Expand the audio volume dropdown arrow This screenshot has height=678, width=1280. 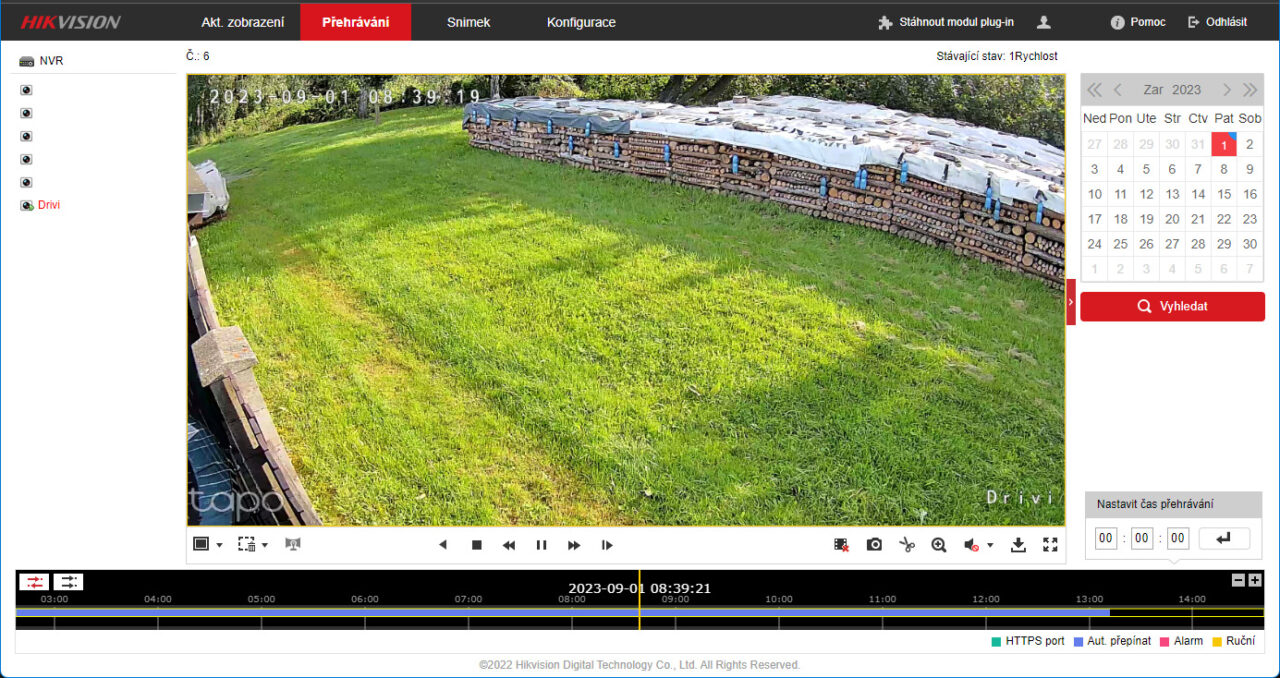(x=990, y=545)
